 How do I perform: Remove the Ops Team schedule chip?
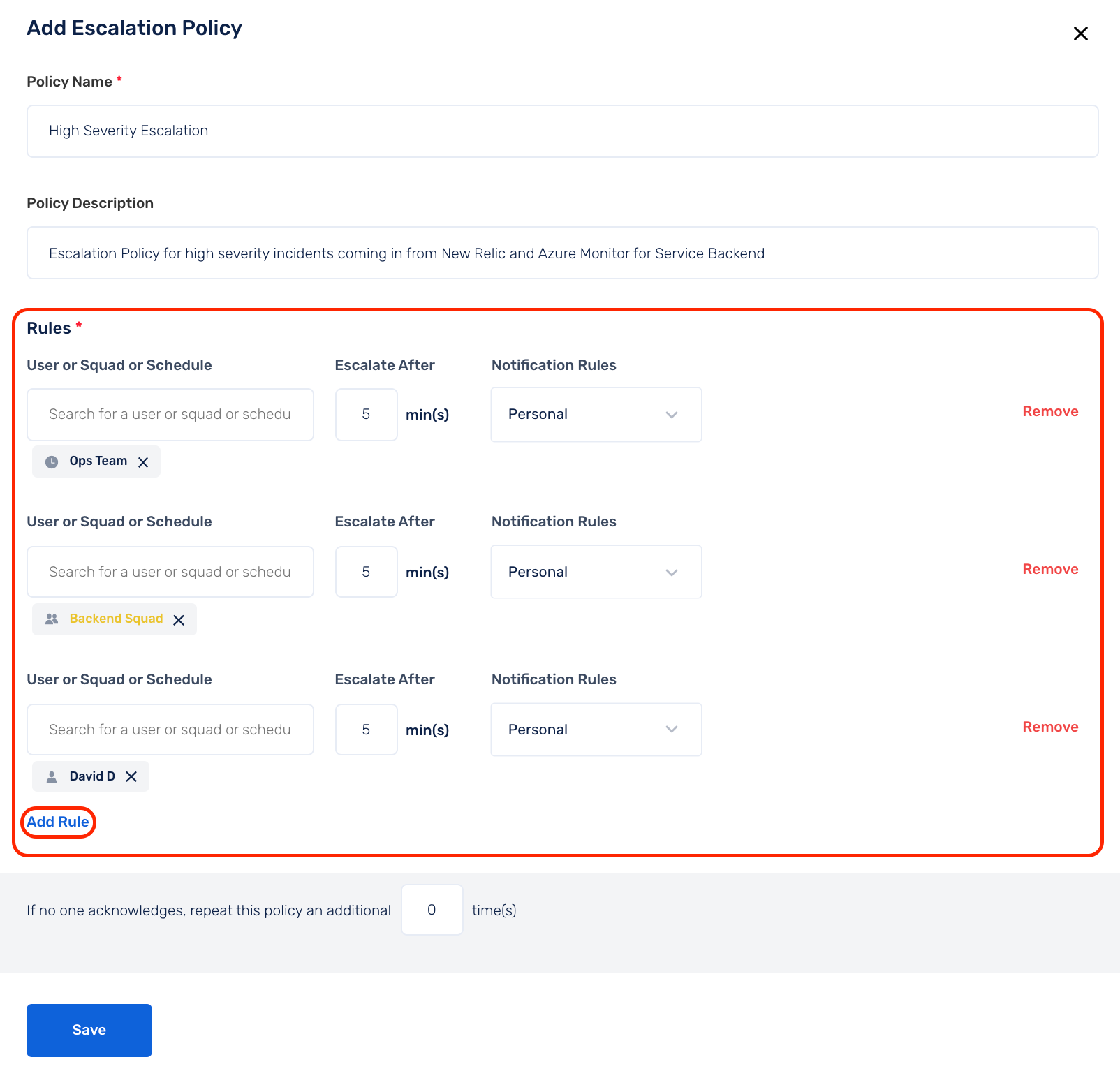click(143, 462)
